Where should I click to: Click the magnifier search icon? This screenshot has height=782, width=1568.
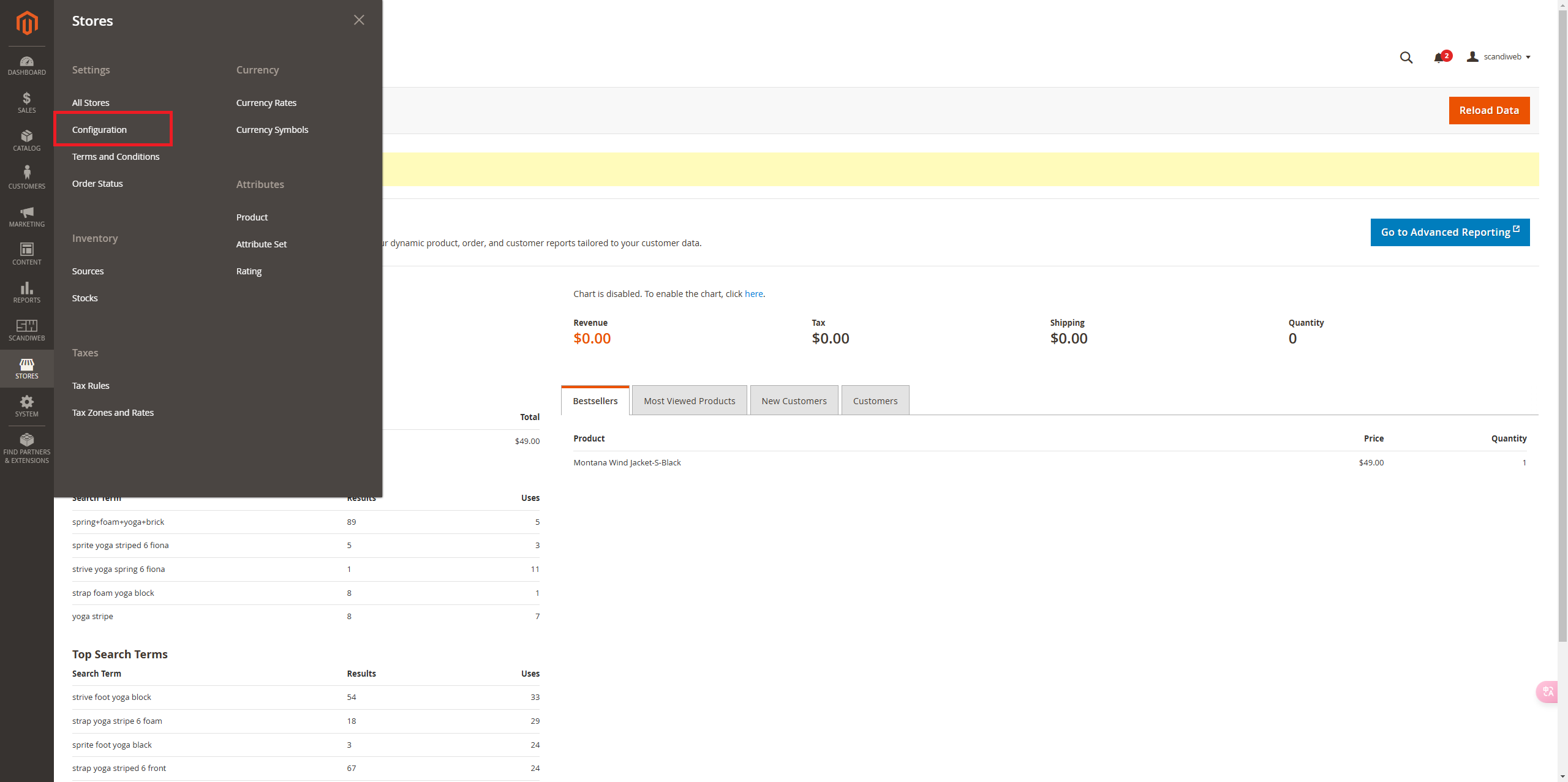click(1406, 58)
